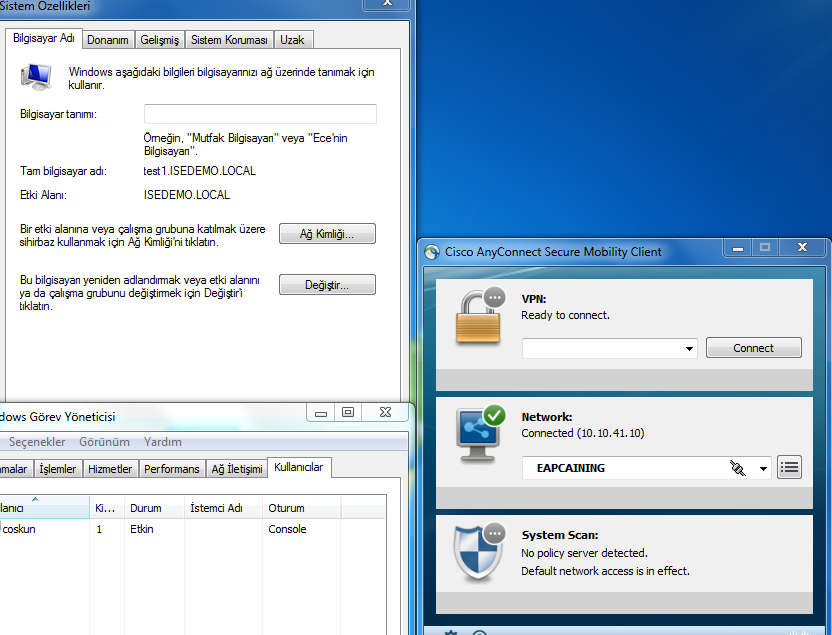Select the Kullanıcılar tab
The image size is (832, 635).
(299, 467)
